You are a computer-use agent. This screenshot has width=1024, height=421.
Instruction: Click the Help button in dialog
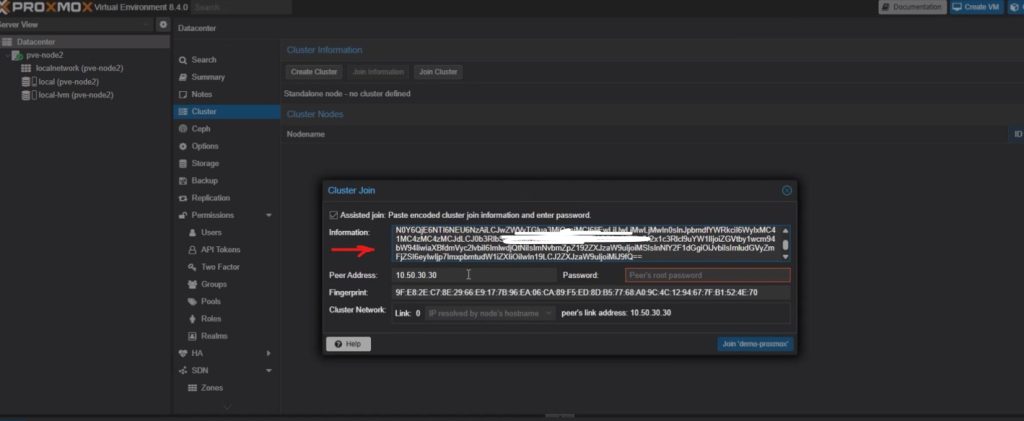tap(348, 344)
